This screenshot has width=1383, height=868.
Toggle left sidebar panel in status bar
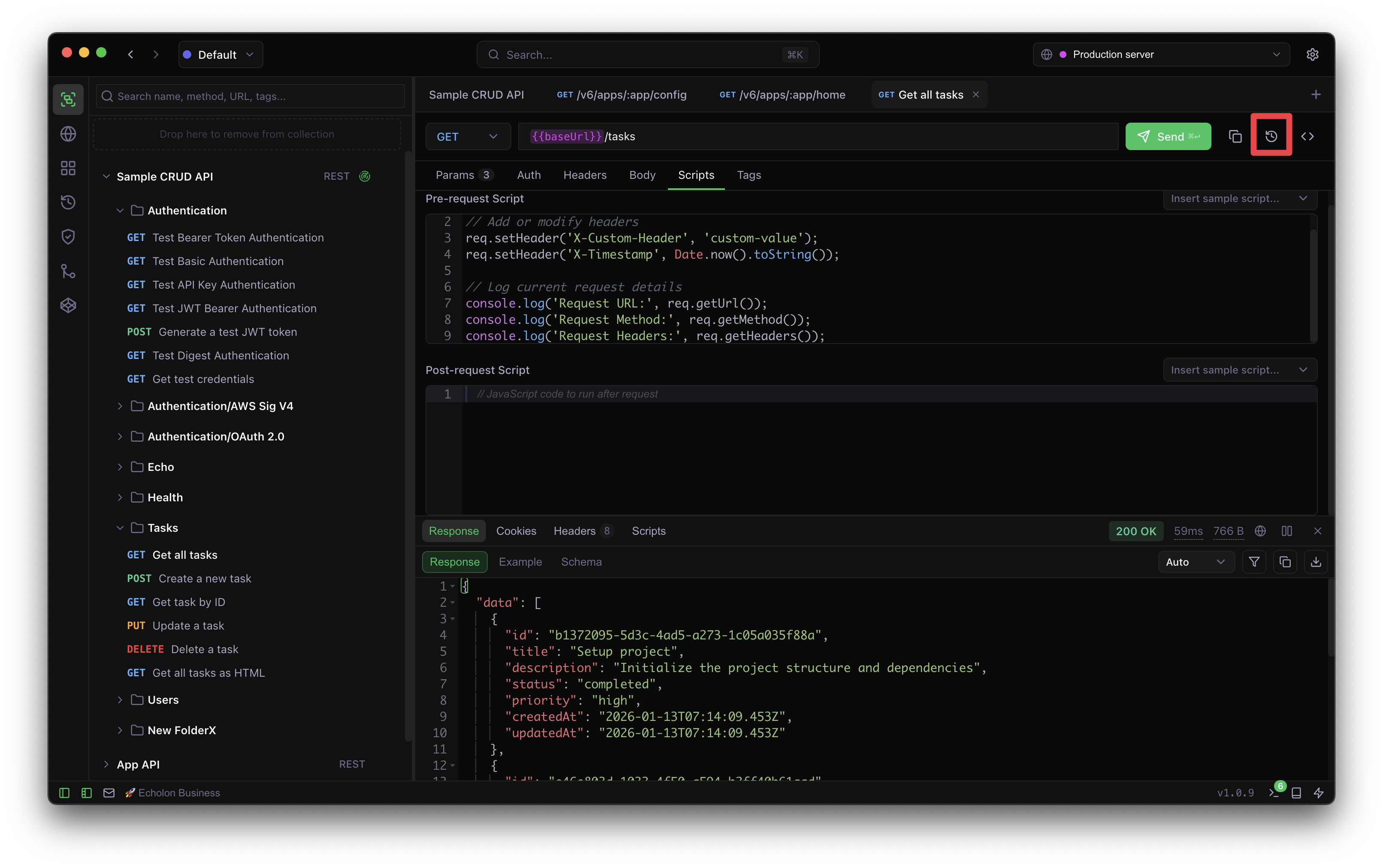click(x=64, y=793)
